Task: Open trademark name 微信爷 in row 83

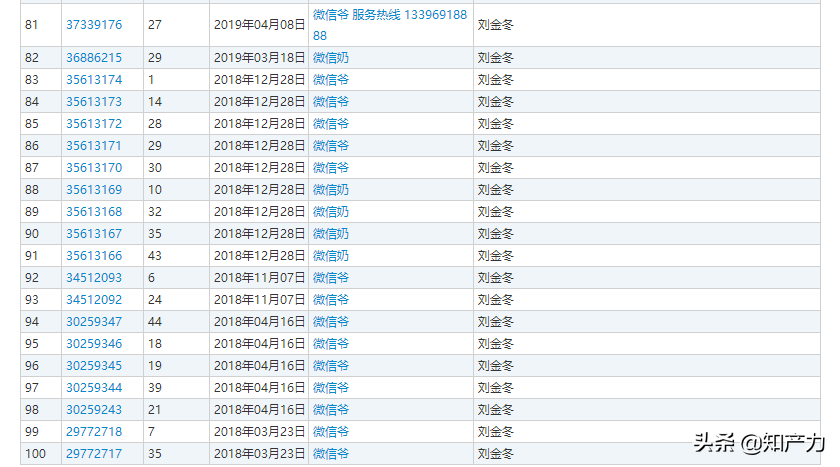Action: [331, 80]
